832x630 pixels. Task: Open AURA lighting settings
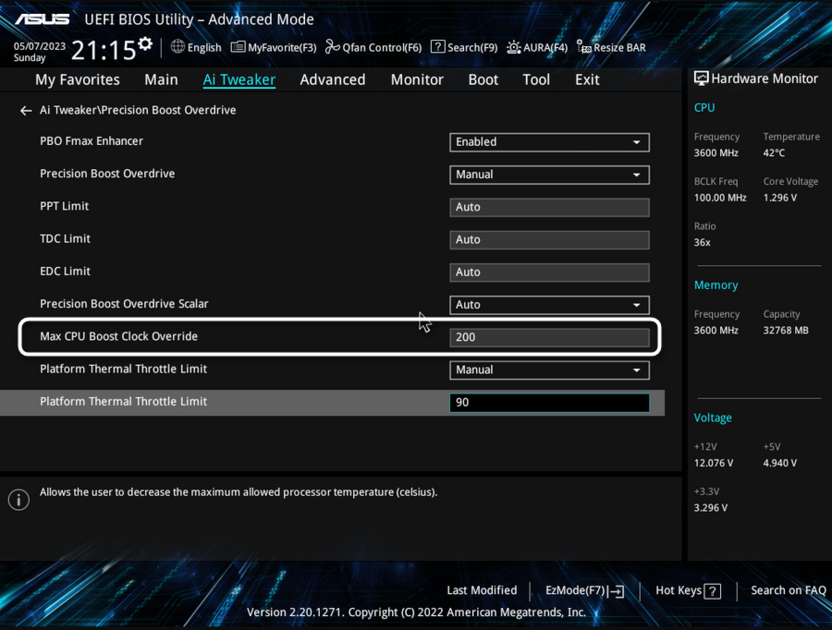(x=536, y=46)
